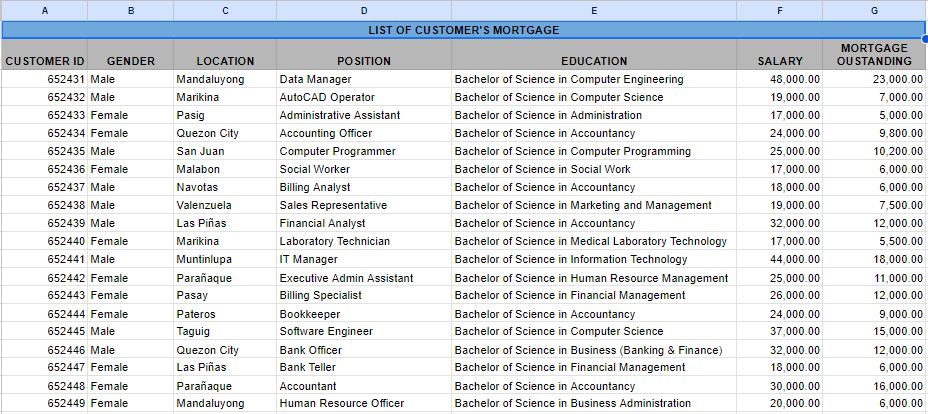Select column D header
Screen dimensions: 928x414
tap(364, 10)
